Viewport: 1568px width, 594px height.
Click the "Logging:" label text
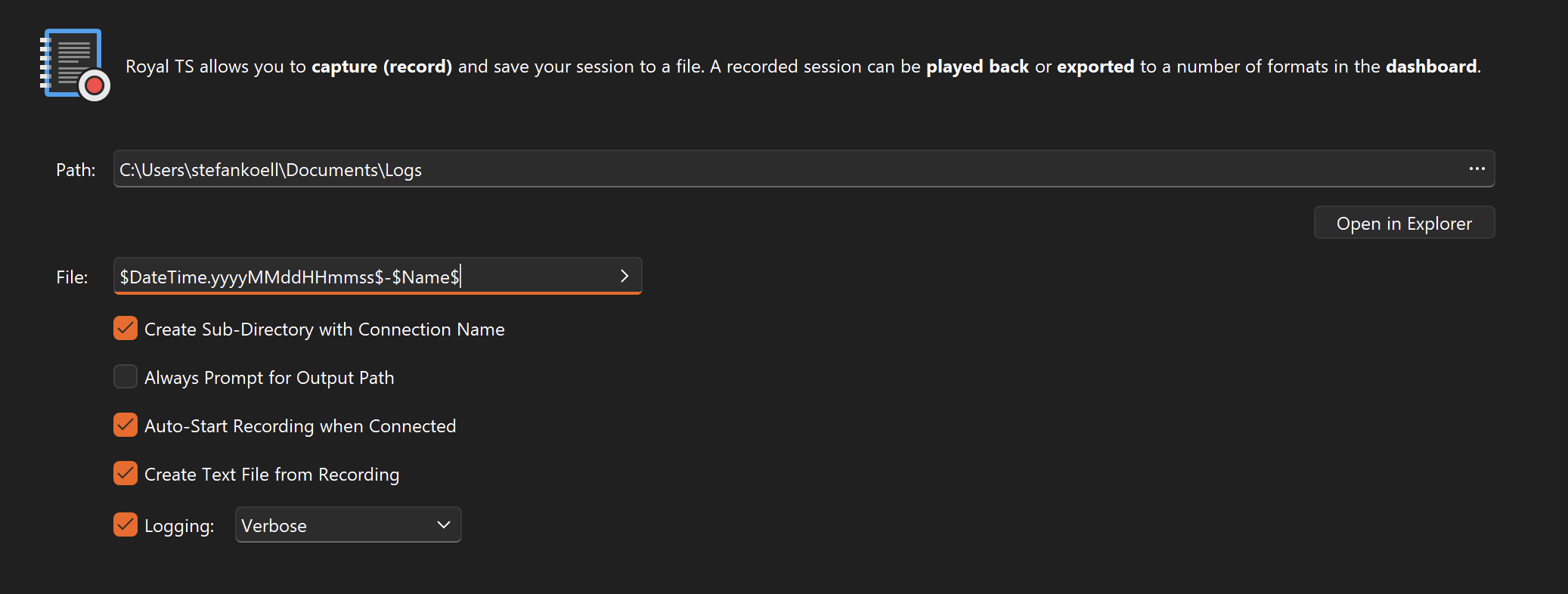pyautogui.click(x=179, y=526)
